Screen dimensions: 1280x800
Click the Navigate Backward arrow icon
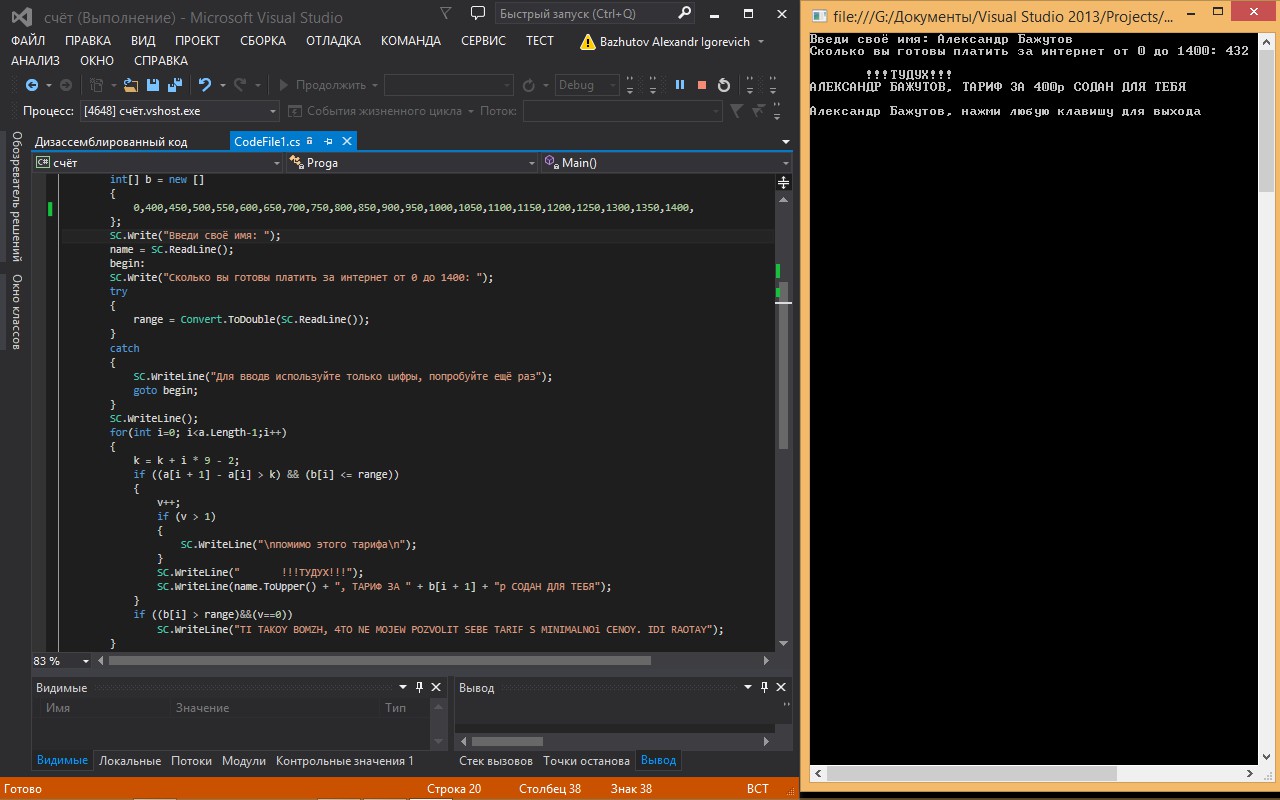(x=32, y=85)
